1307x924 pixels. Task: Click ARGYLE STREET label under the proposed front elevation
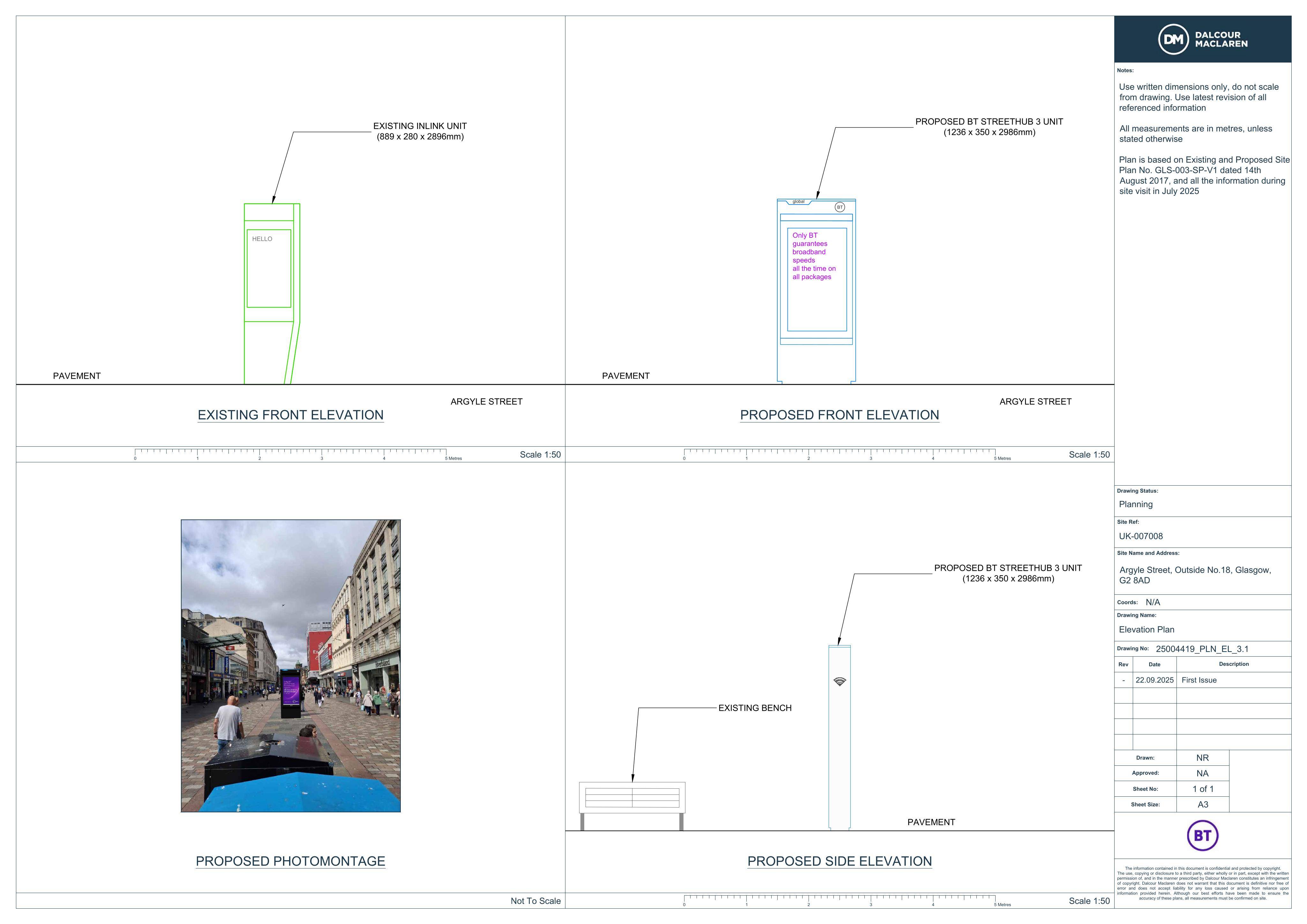click(1035, 401)
